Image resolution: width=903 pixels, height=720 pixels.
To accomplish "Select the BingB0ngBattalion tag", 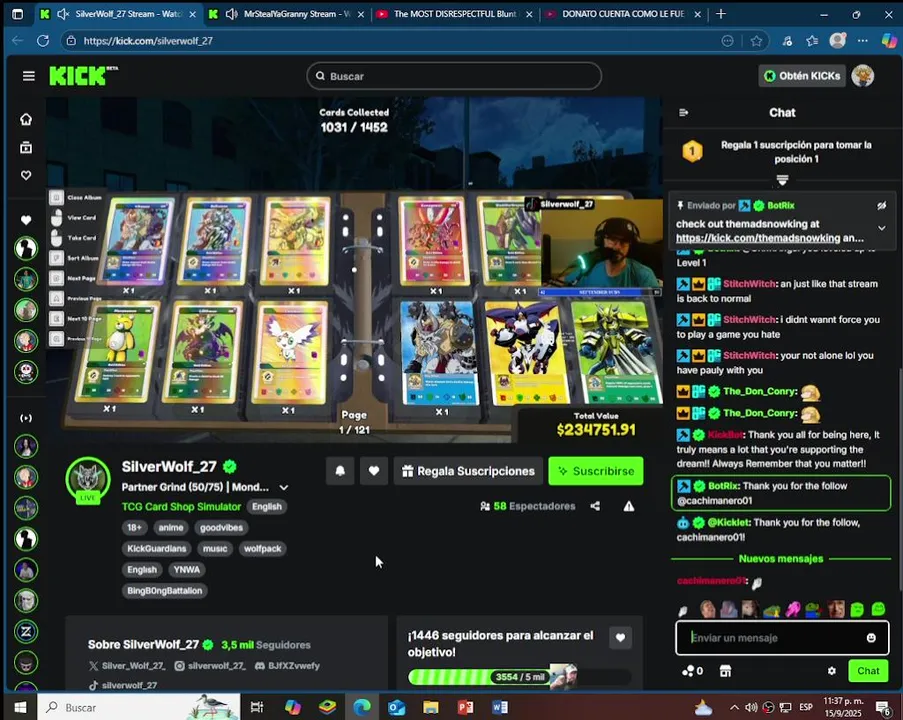I will [165, 590].
